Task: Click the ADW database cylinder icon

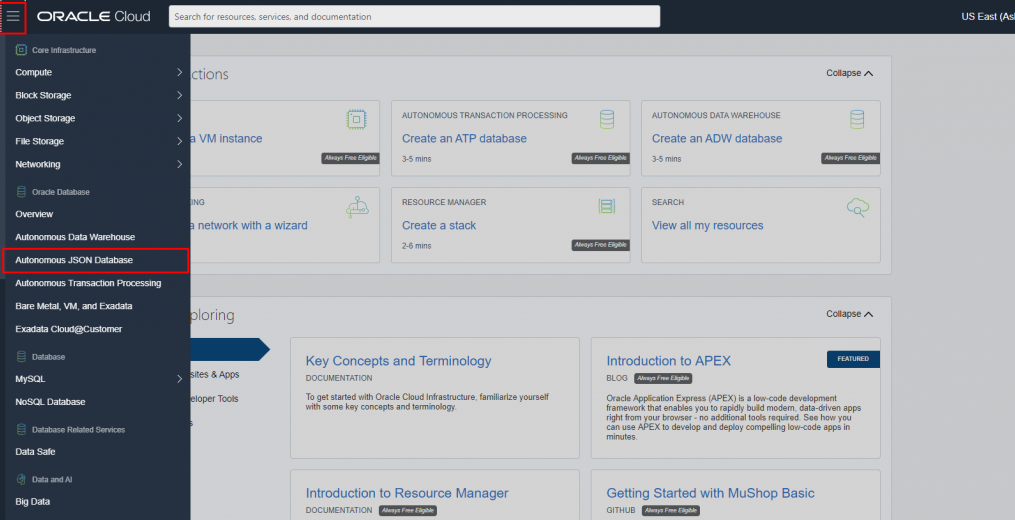Action: pos(856,119)
